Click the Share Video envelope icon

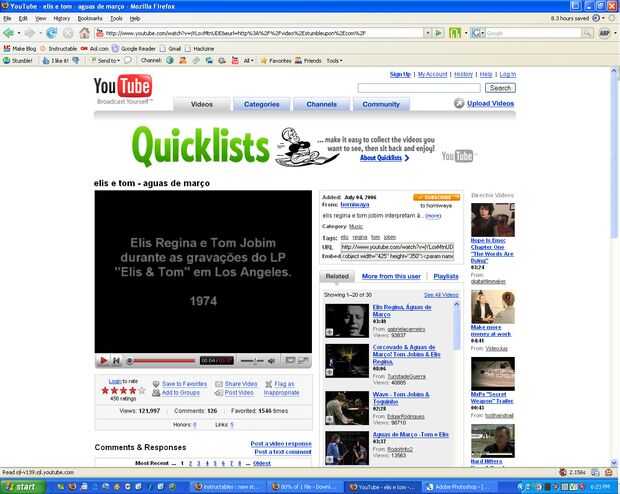point(219,384)
